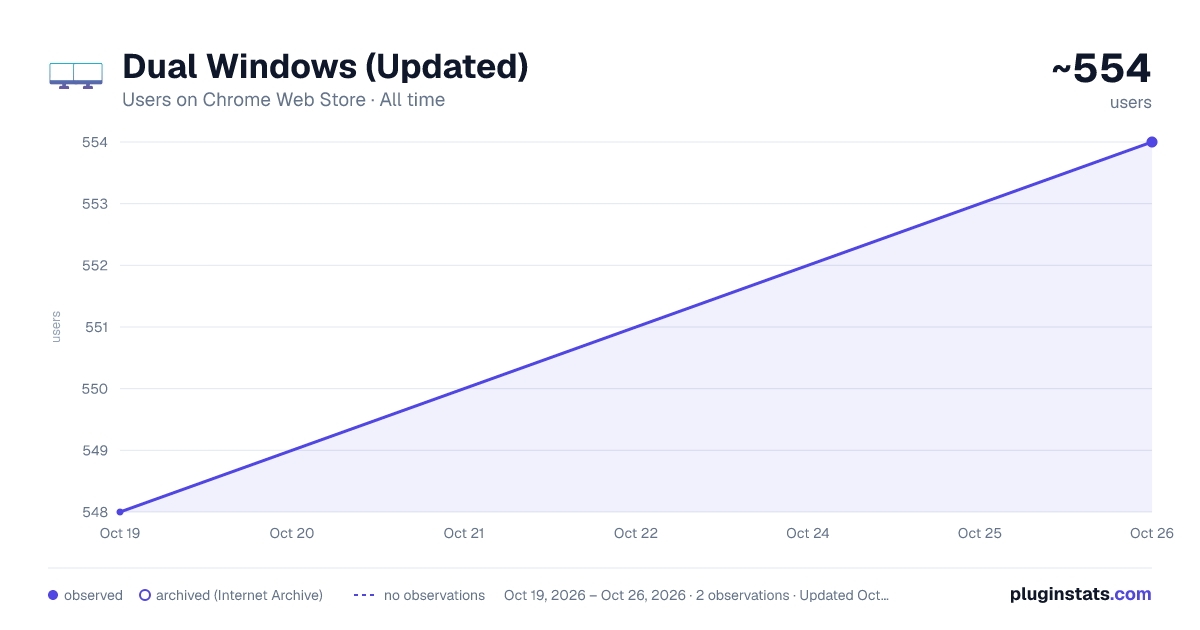The height and width of the screenshot is (630, 1200).
Task: Click the 549 y-axis label
Action: tap(94, 450)
